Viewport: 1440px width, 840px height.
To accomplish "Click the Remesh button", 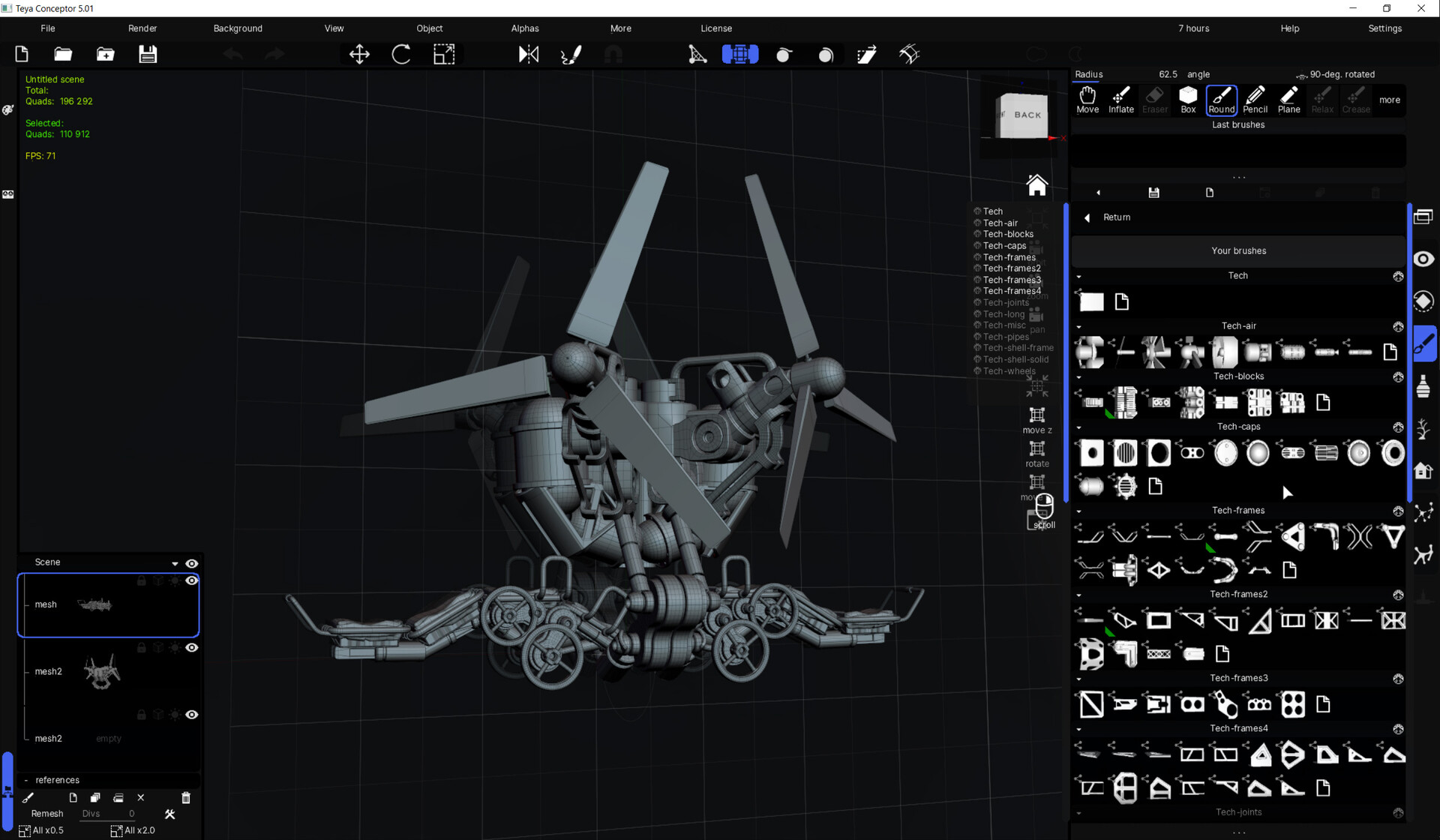I will point(47,814).
